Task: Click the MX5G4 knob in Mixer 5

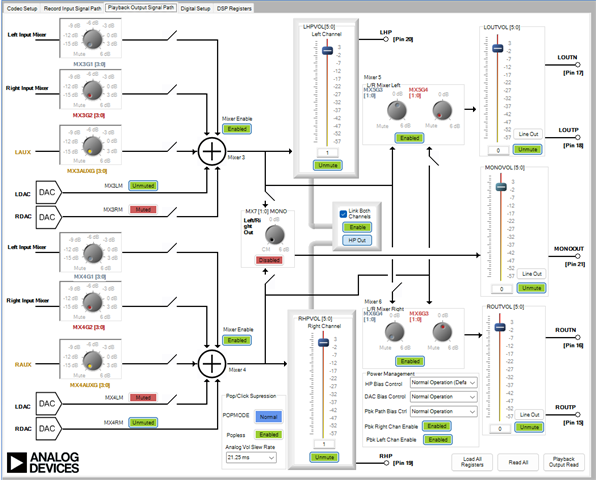Action: point(442,111)
